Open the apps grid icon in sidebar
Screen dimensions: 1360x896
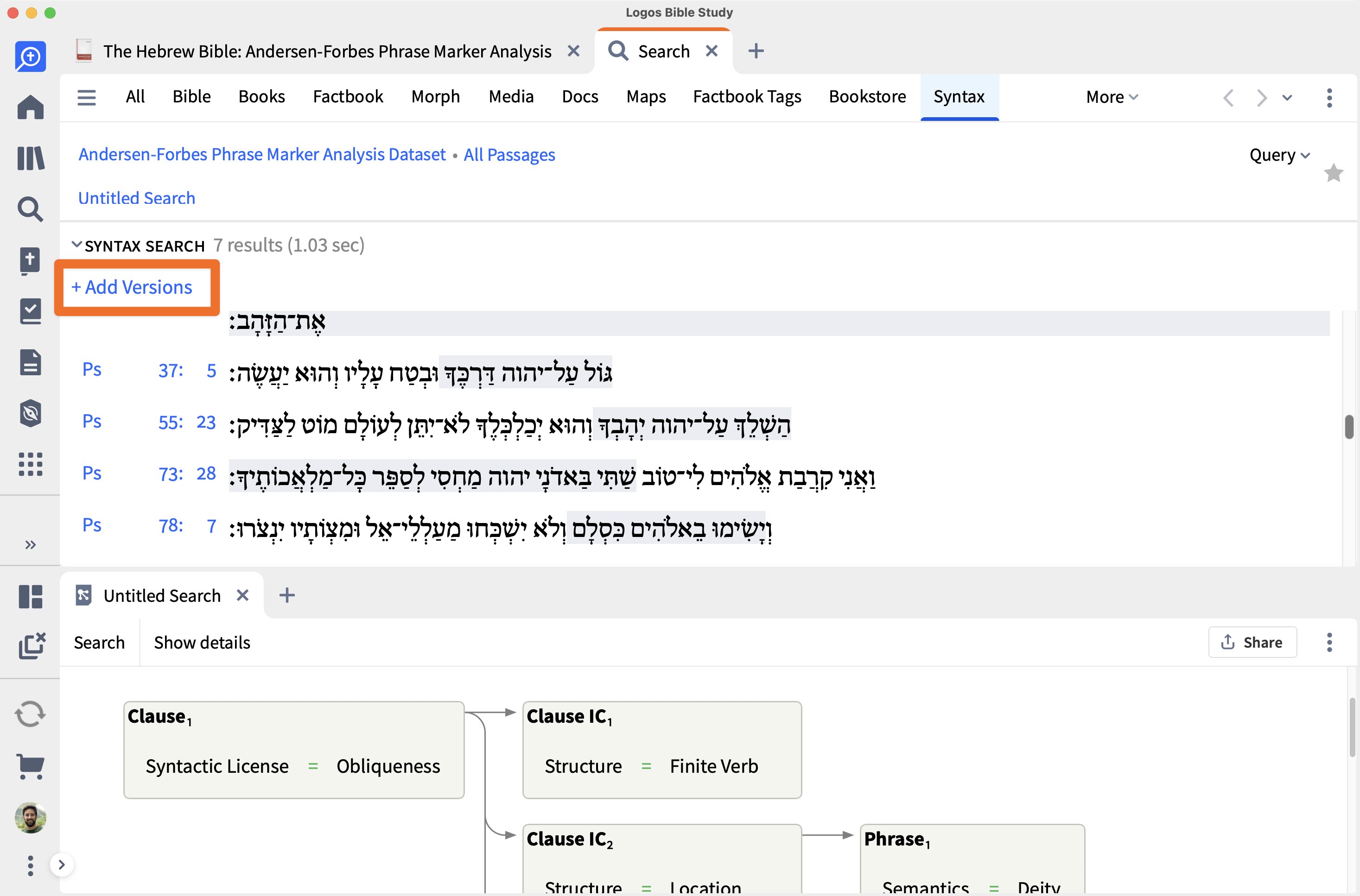[x=30, y=464]
